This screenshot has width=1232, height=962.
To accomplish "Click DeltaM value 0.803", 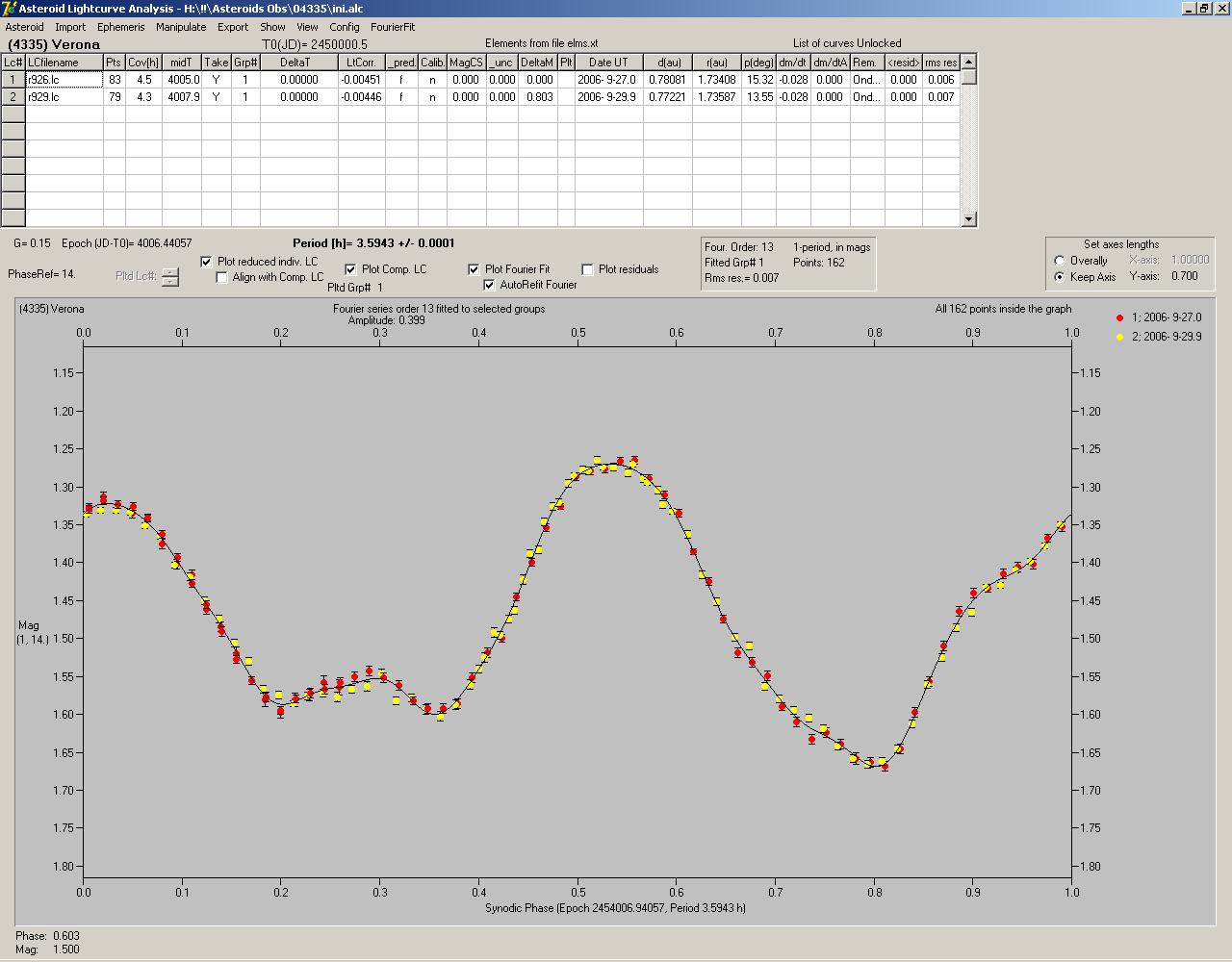I will [x=539, y=97].
